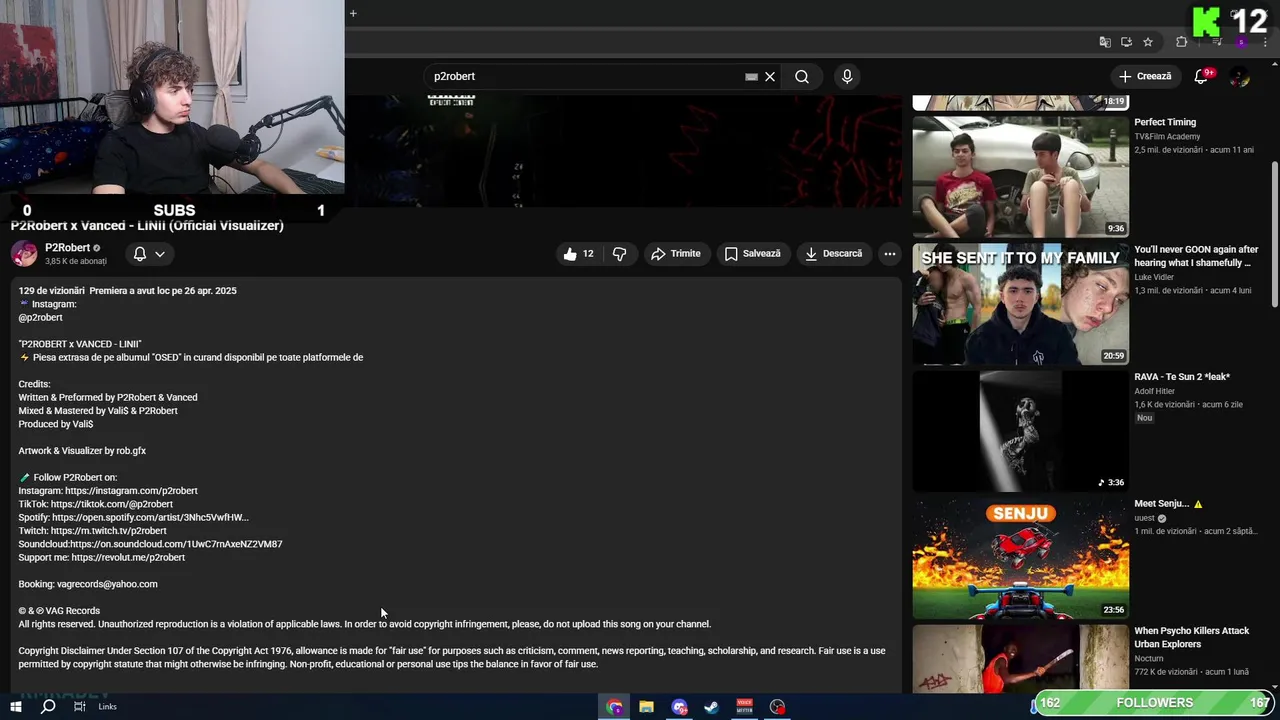1280x720 pixels.
Task: Start voice search with the microphone
Action: (847, 77)
